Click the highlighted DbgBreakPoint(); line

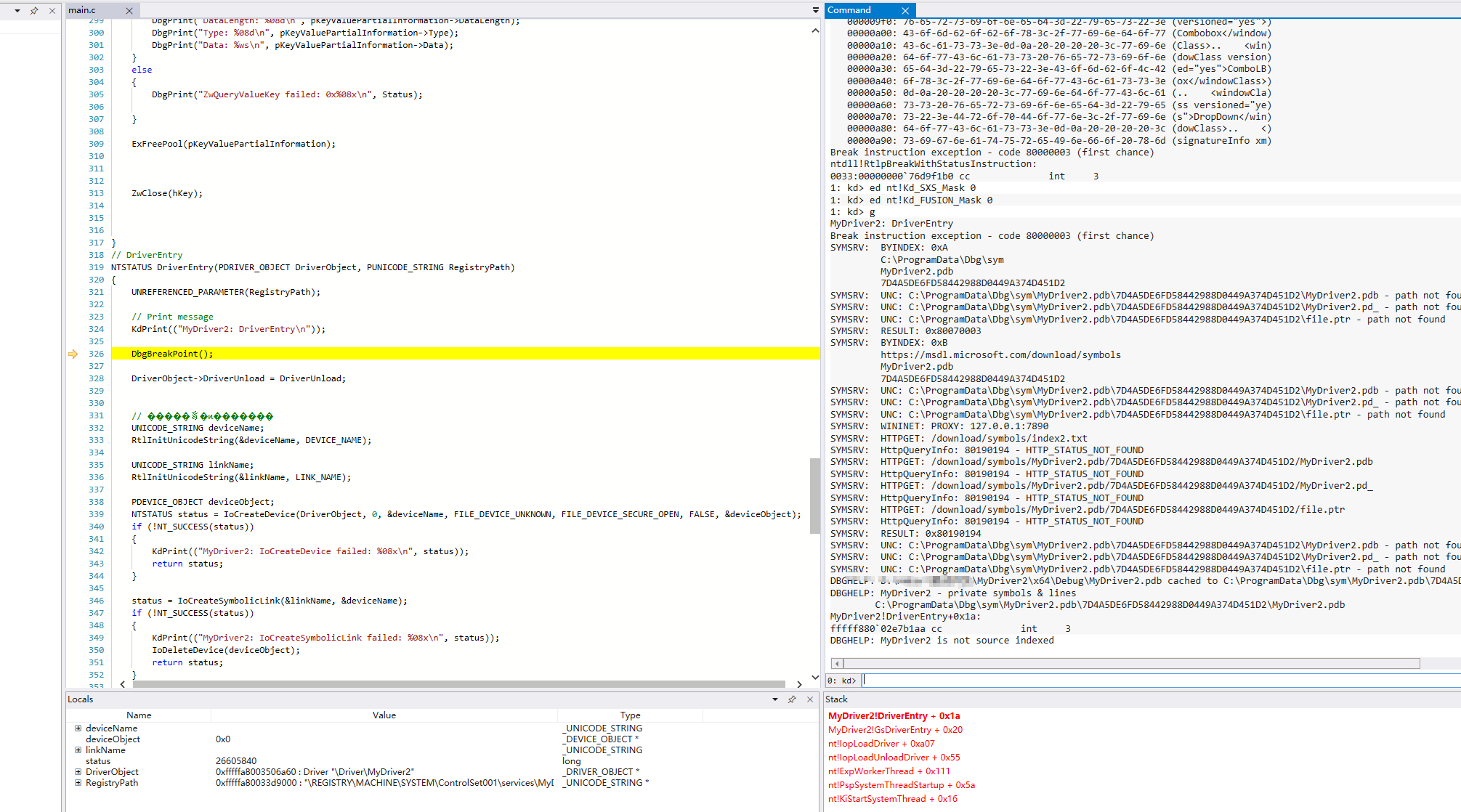(466, 354)
